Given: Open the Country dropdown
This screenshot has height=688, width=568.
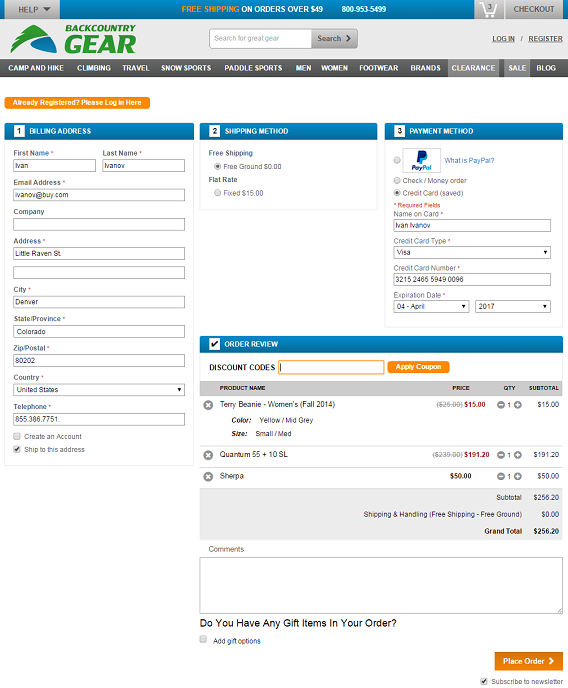Looking at the screenshot, I should [99, 390].
